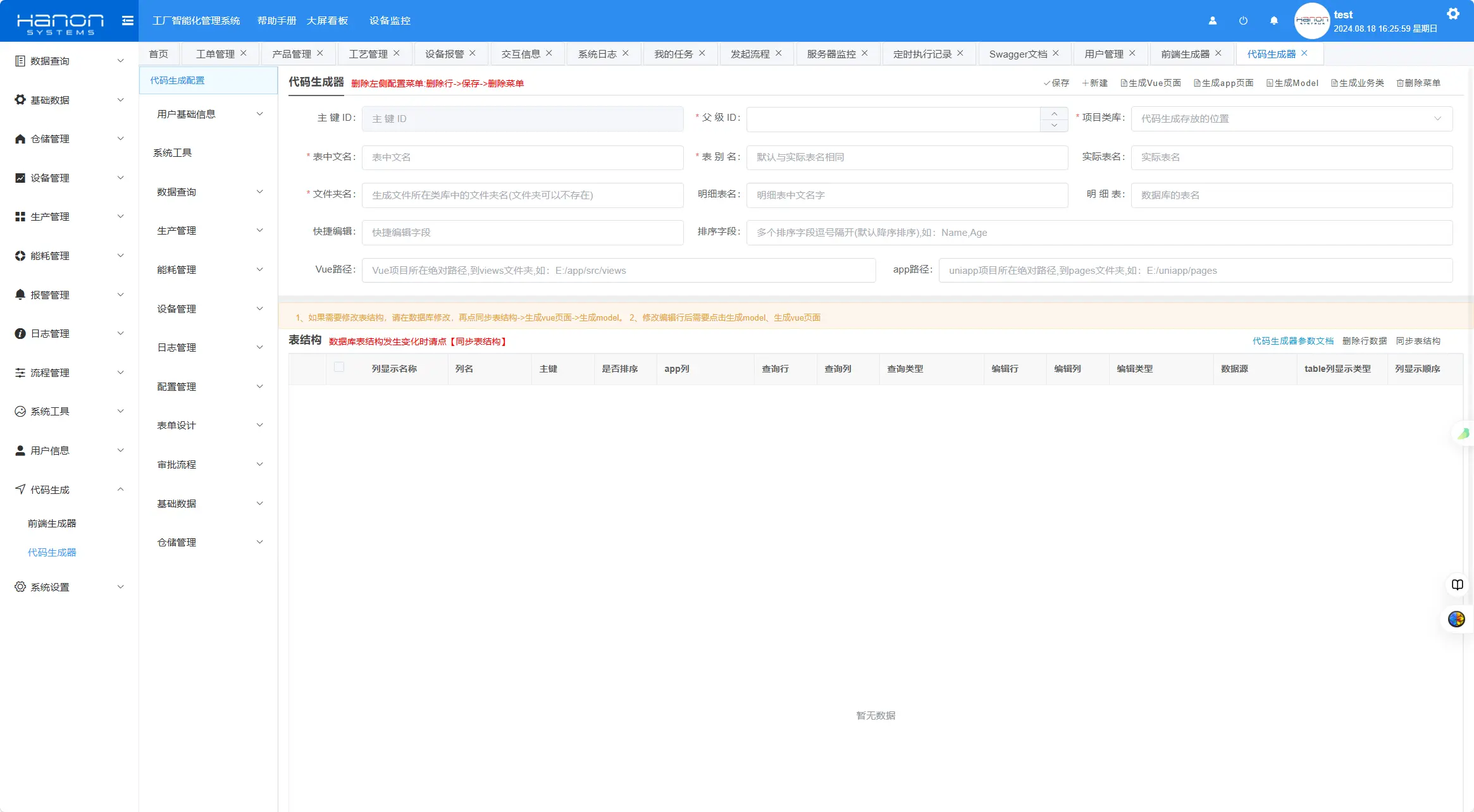Toggle the select-all checkbox in table header
The height and width of the screenshot is (812, 1474).
pyautogui.click(x=339, y=367)
